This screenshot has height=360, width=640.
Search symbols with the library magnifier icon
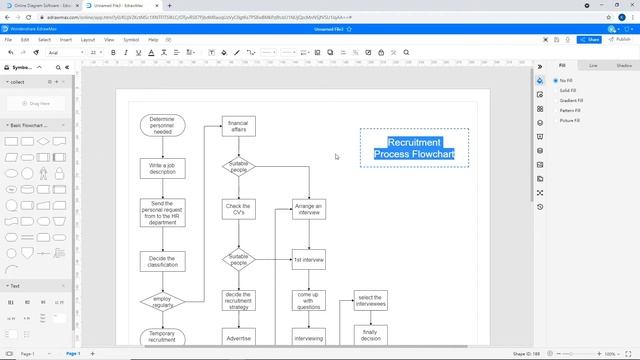pos(58,67)
